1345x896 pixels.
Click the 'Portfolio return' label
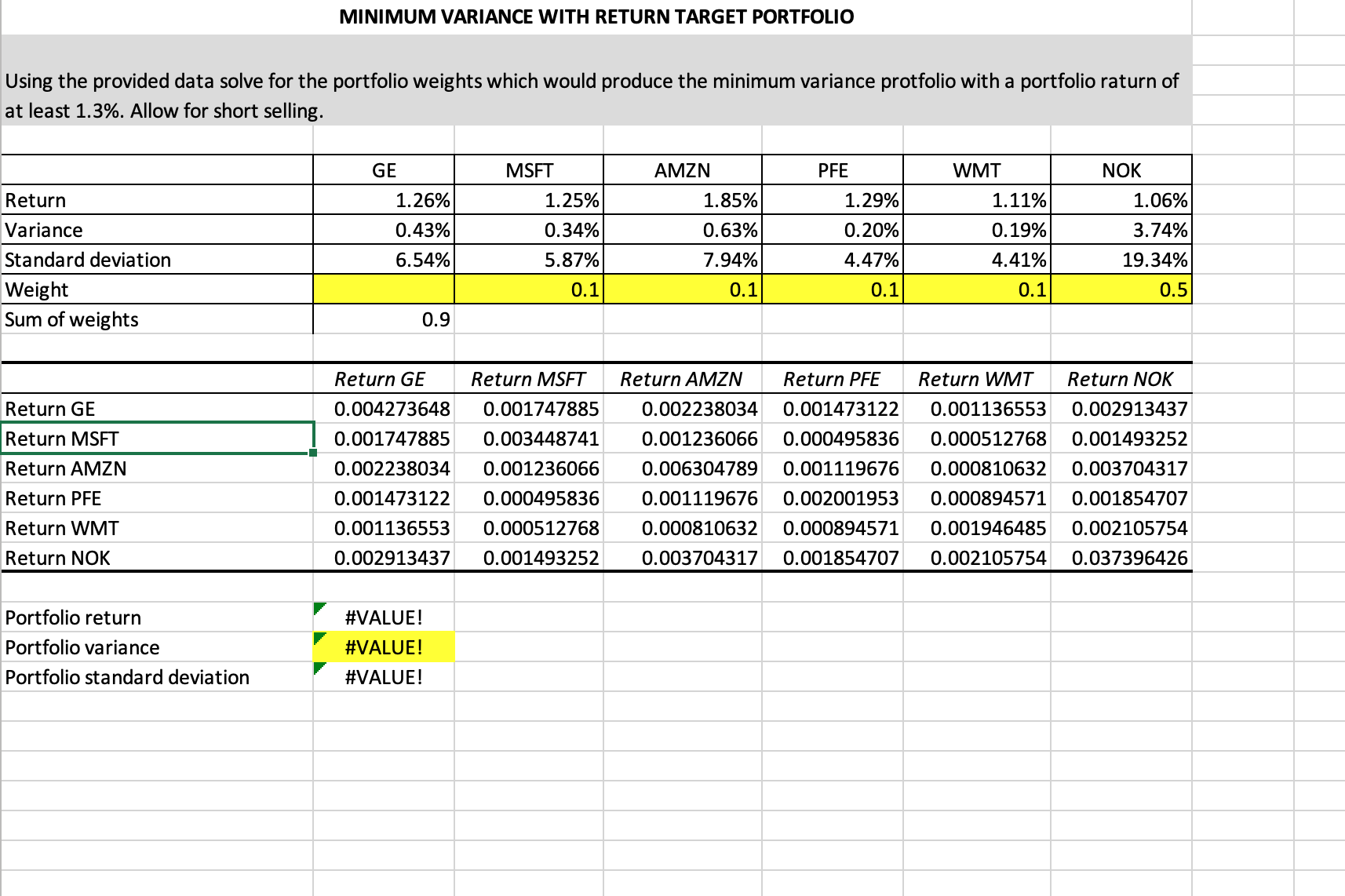click(x=73, y=617)
